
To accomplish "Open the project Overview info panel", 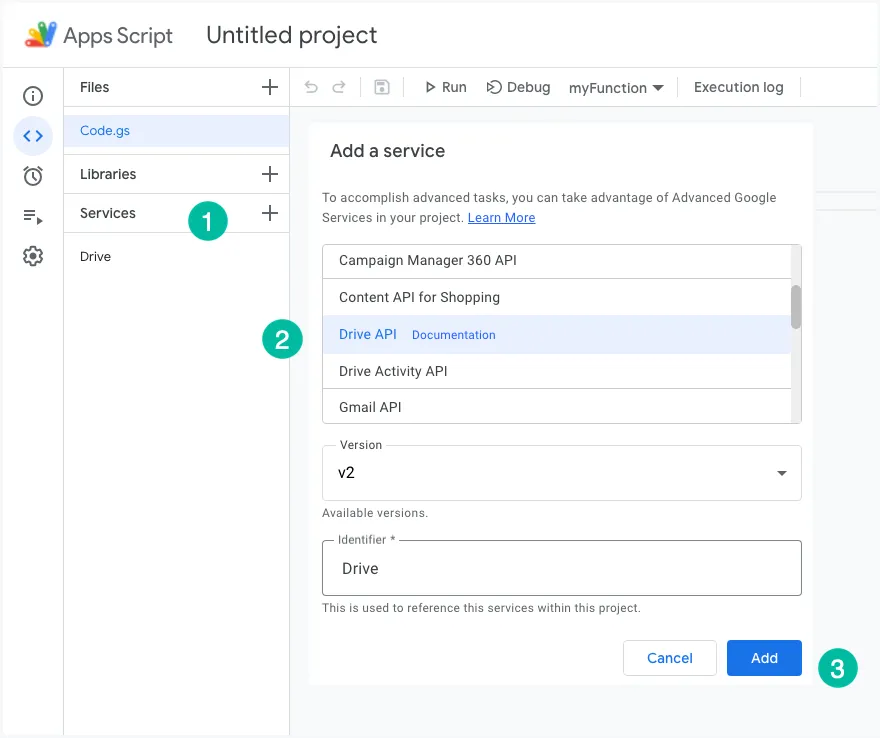I will click(x=32, y=96).
